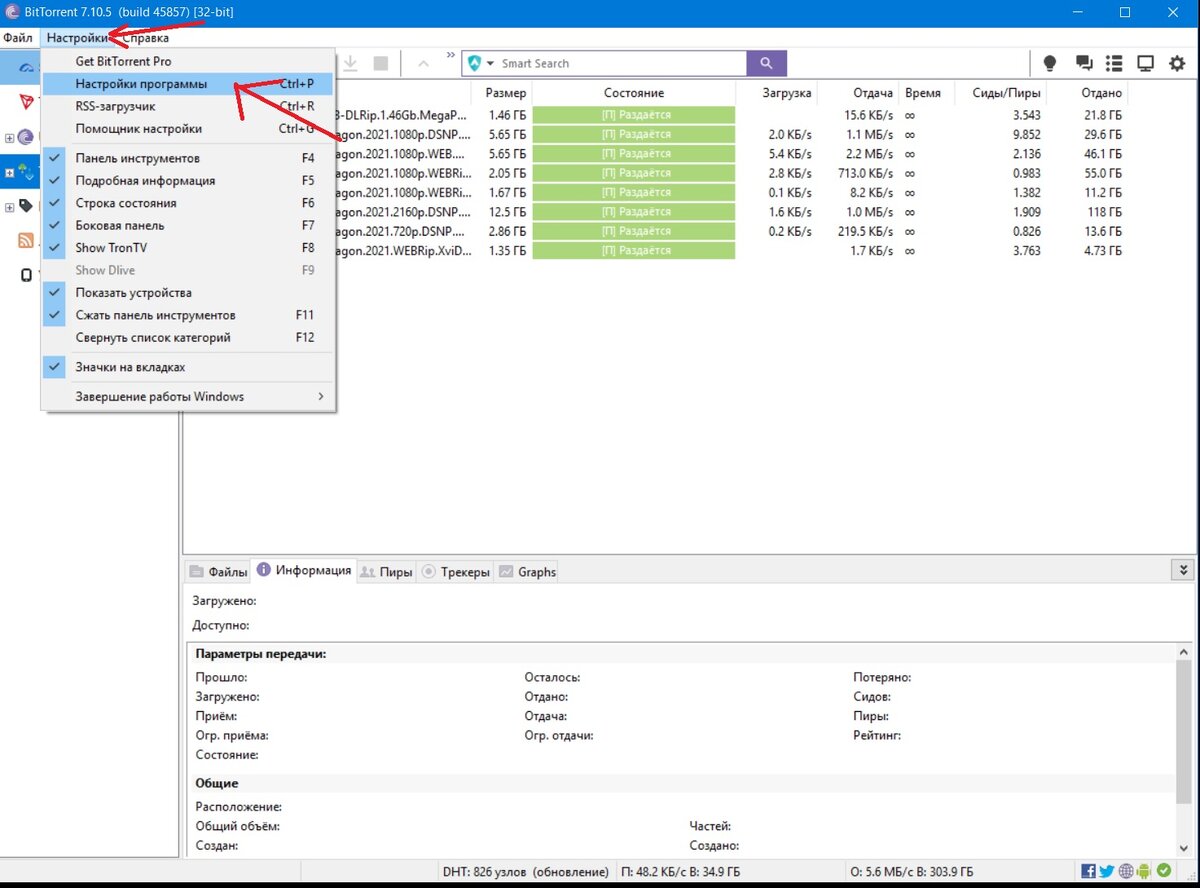Choose RSS-загрузчик menu entry
This screenshot has height=888, width=1200.
[188, 106]
